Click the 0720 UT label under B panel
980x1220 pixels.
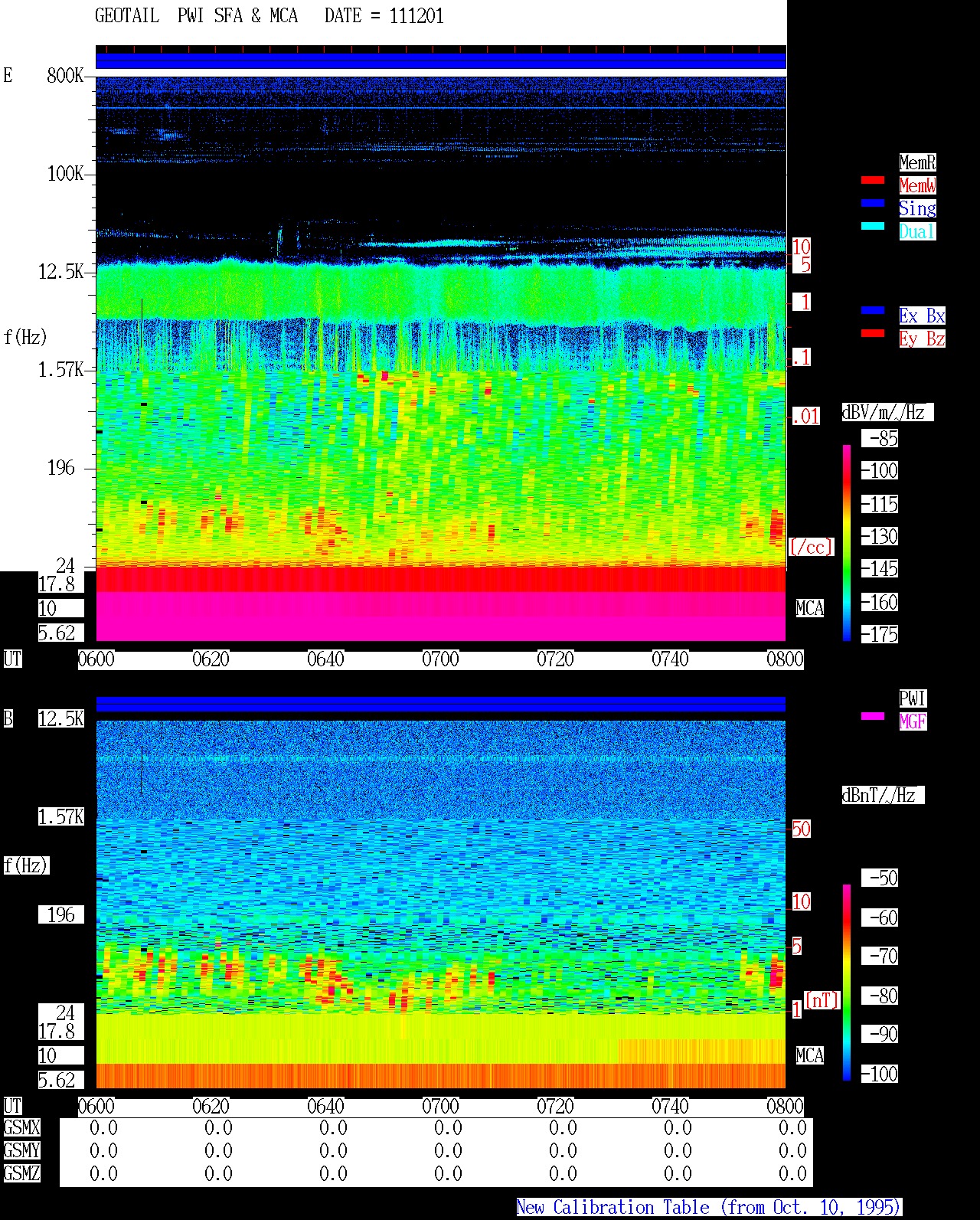(x=555, y=1107)
